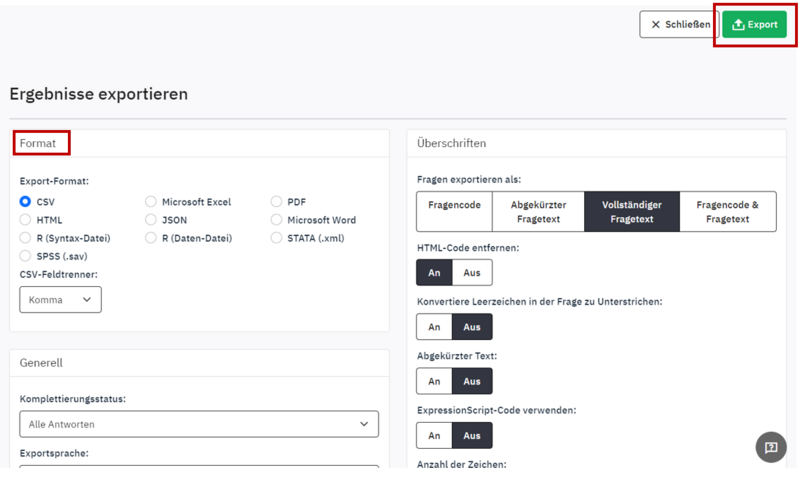Set Leerzeichen zu Unterstrichen to An
This screenshot has width=800, height=482.
point(434,327)
